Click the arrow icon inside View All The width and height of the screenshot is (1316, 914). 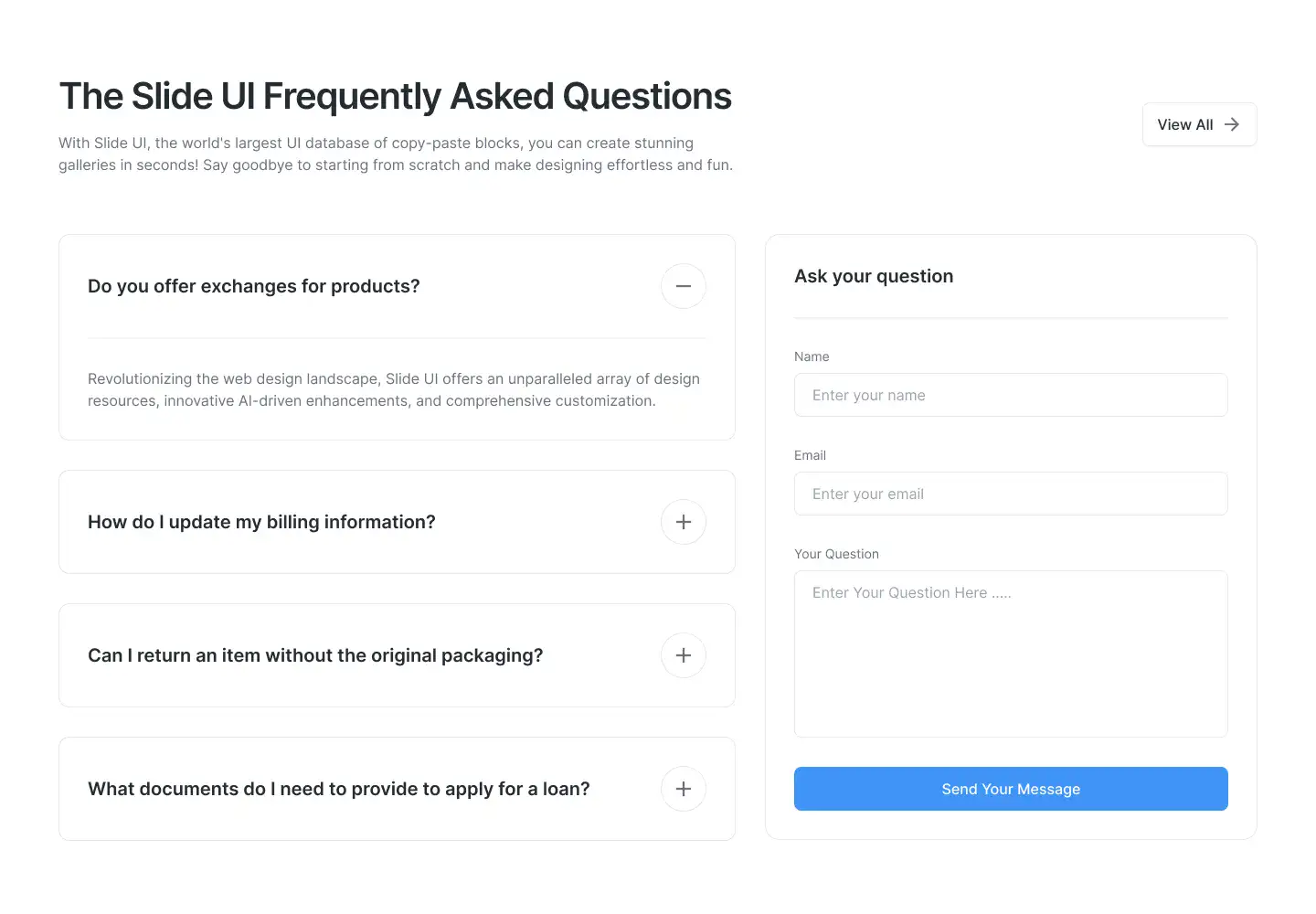[x=1232, y=124]
